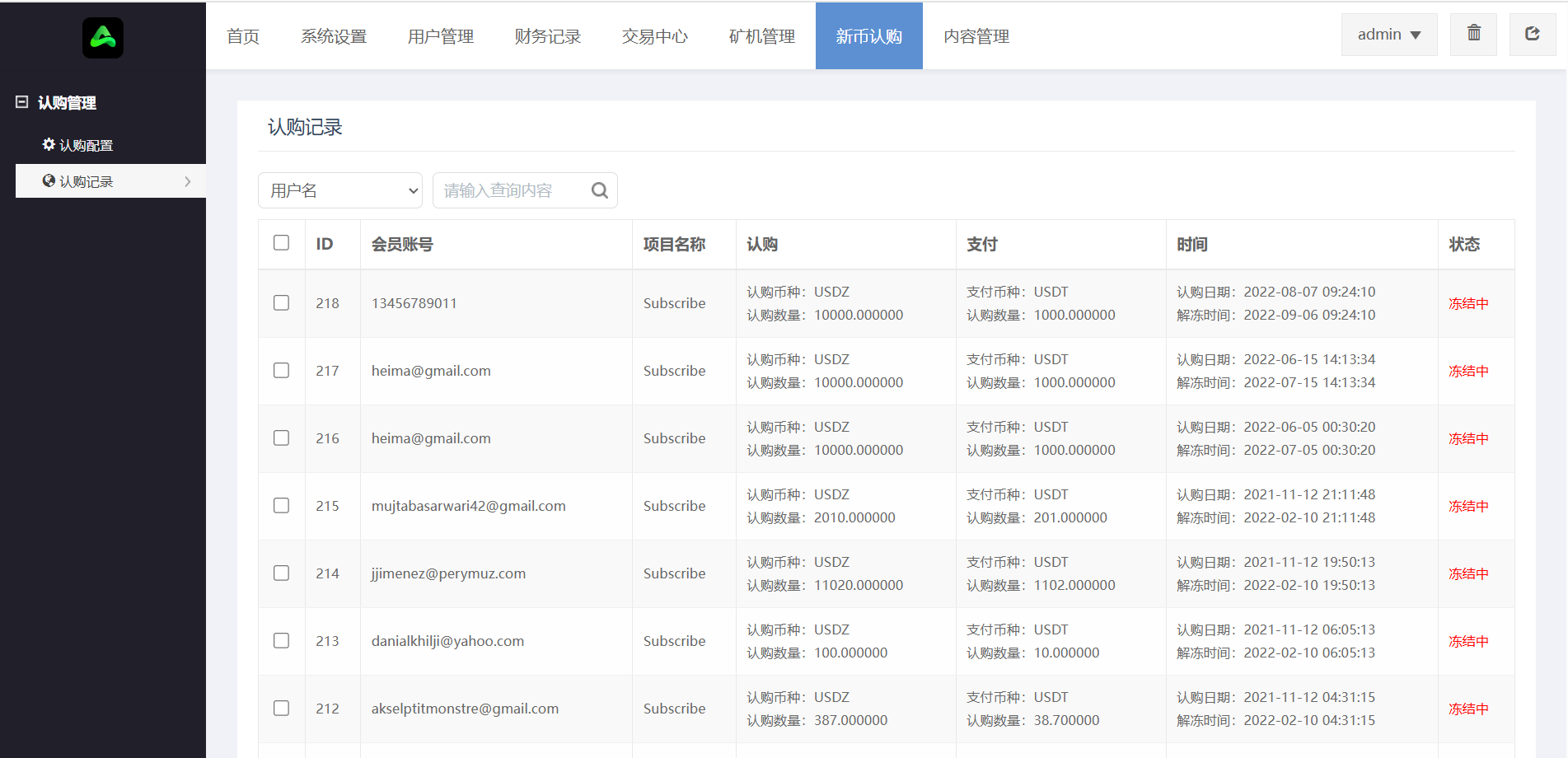Click the chevron arrow on 认购记录 item

pos(188,181)
